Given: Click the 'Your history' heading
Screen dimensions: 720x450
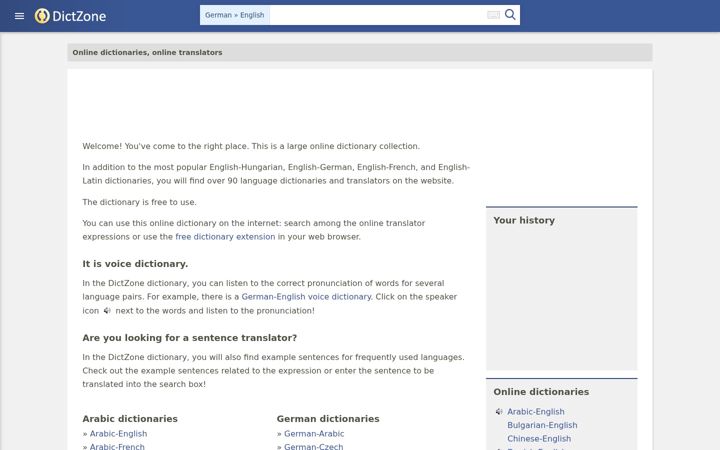Looking at the screenshot, I should [524, 220].
